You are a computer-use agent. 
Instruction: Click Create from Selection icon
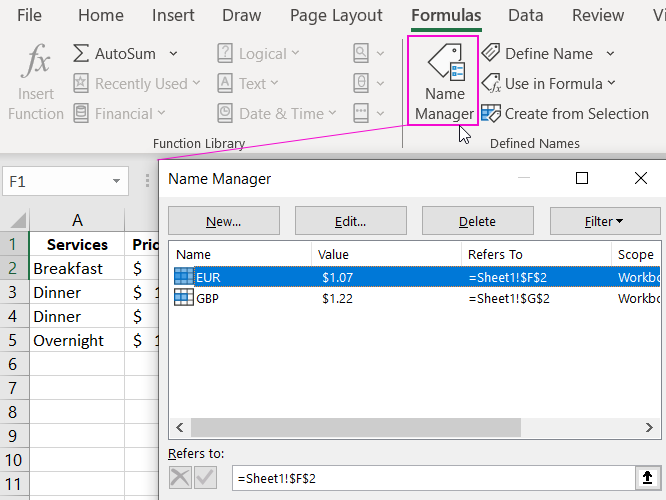tap(491, 113)
